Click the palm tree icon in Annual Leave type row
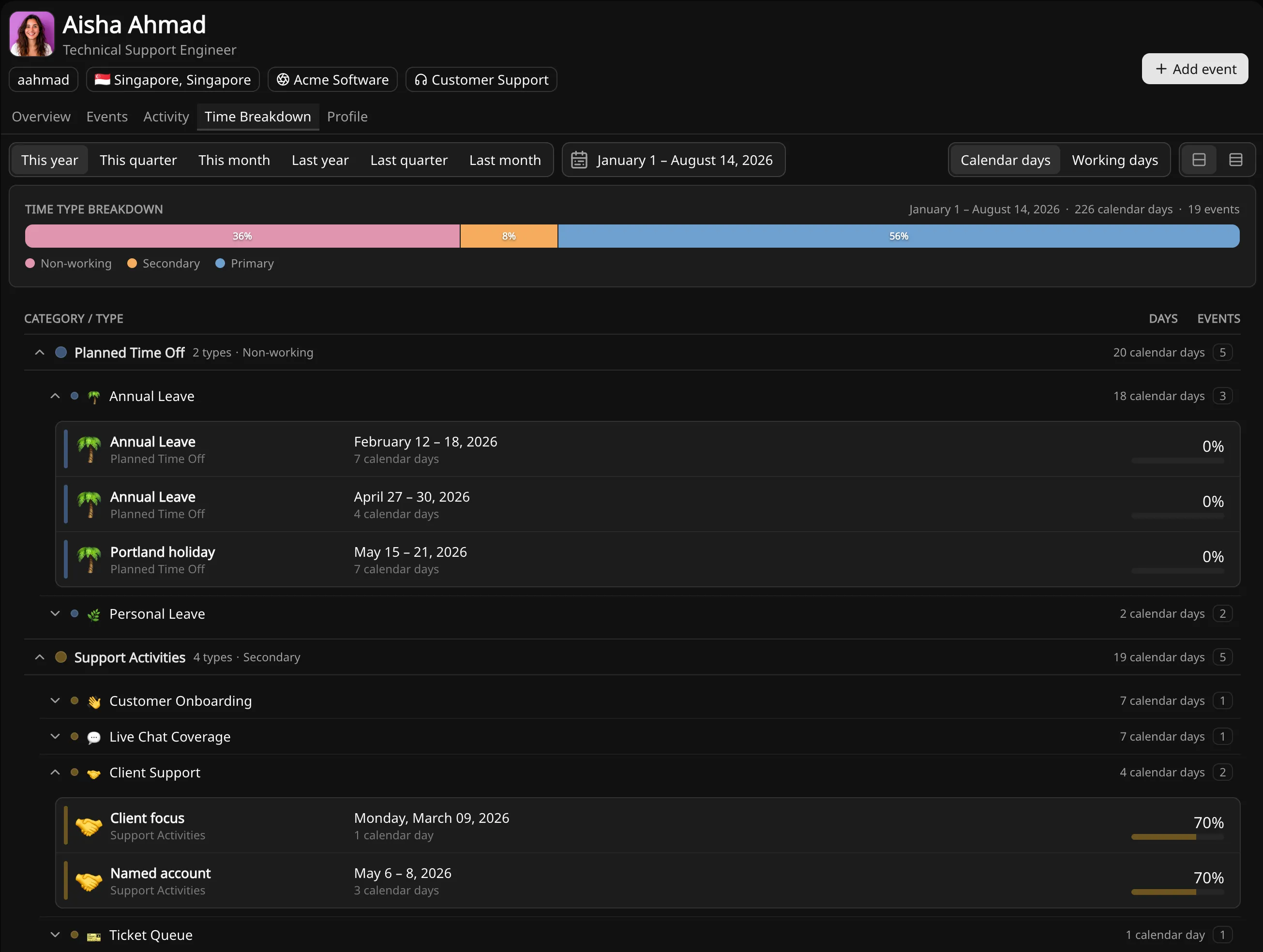 94,397
